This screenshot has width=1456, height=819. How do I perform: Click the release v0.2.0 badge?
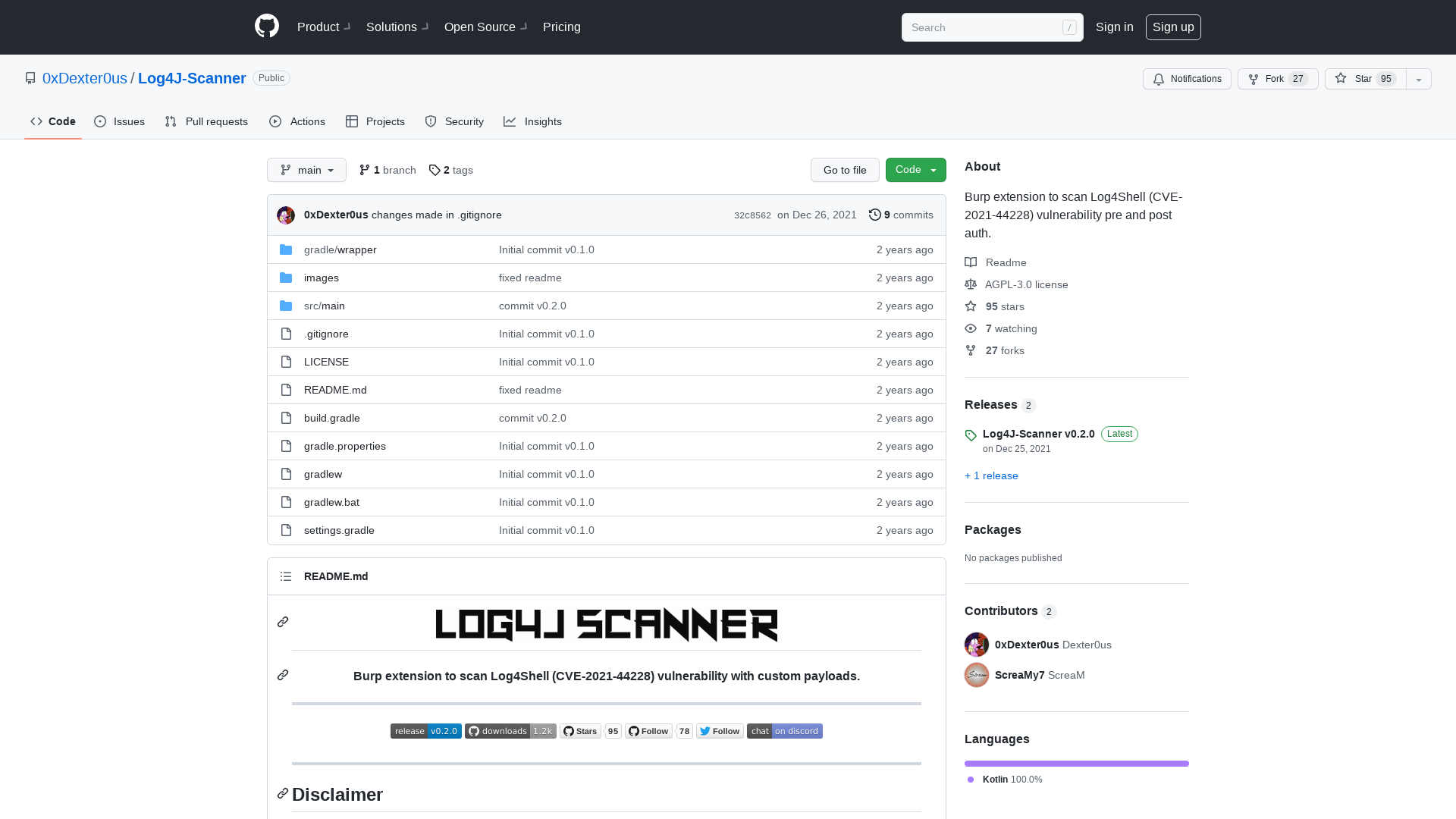point(426,731)
